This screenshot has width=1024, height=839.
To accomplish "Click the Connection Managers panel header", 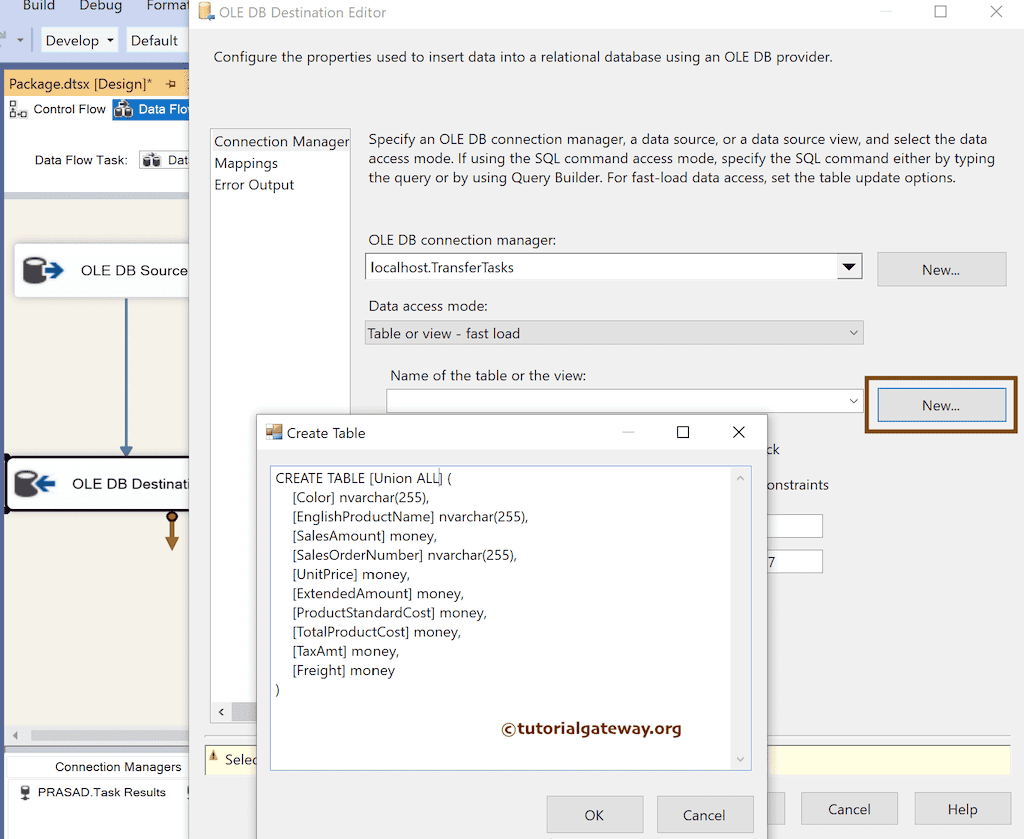I will click(x=118, y=767).
